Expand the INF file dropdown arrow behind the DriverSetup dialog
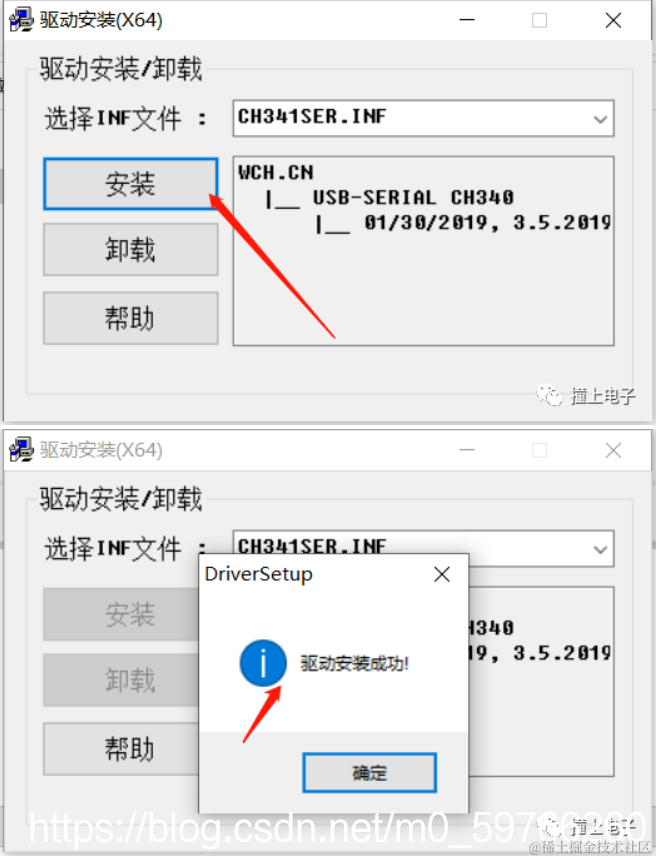 [x=601, y=549]
